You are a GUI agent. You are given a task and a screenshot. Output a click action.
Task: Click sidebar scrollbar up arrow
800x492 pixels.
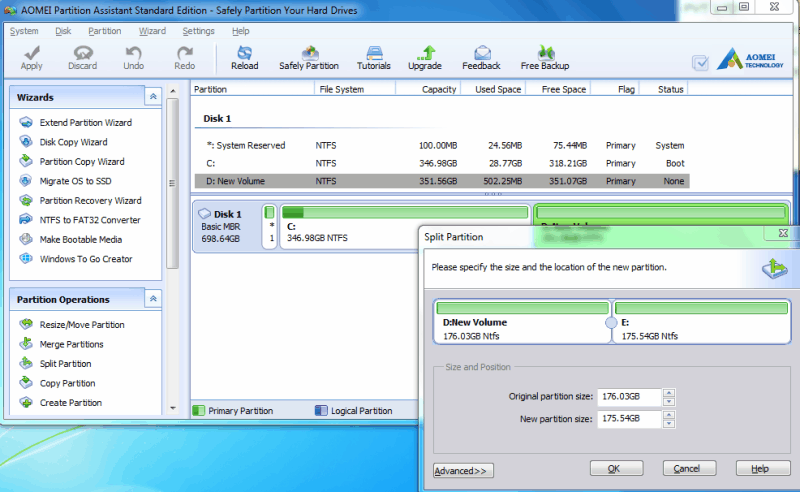pyautogui.click(x=172, y=91)
